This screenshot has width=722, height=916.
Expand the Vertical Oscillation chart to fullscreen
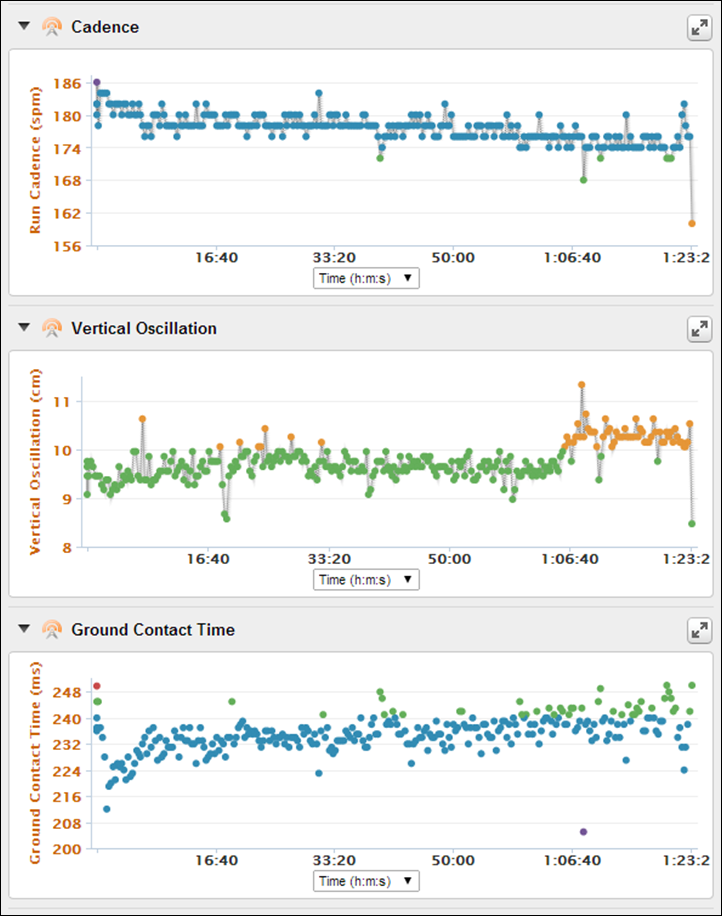699,328
